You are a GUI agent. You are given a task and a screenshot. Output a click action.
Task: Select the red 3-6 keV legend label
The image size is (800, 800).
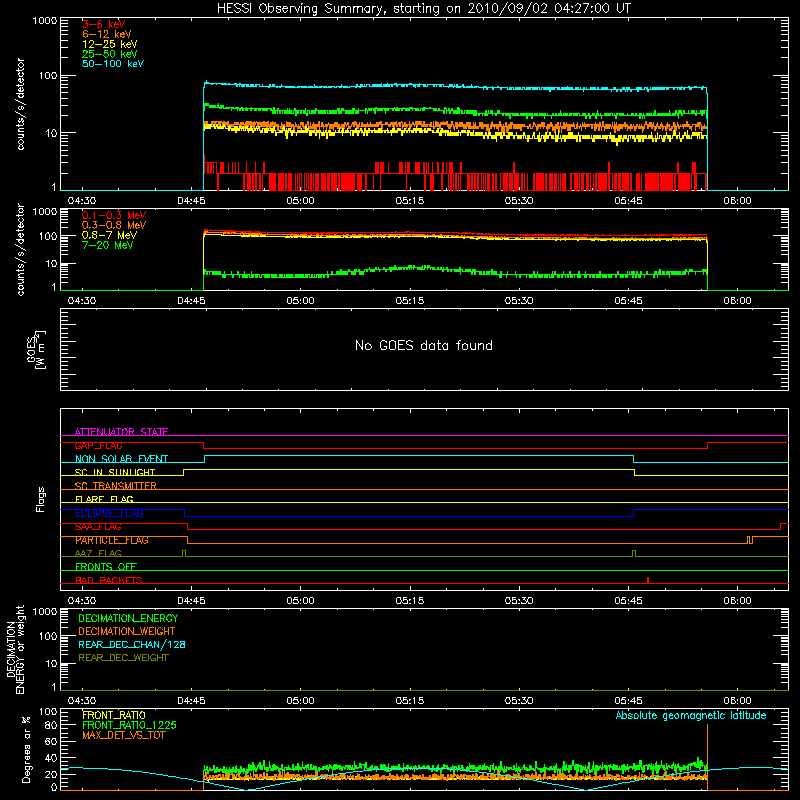tap(104, 24)
